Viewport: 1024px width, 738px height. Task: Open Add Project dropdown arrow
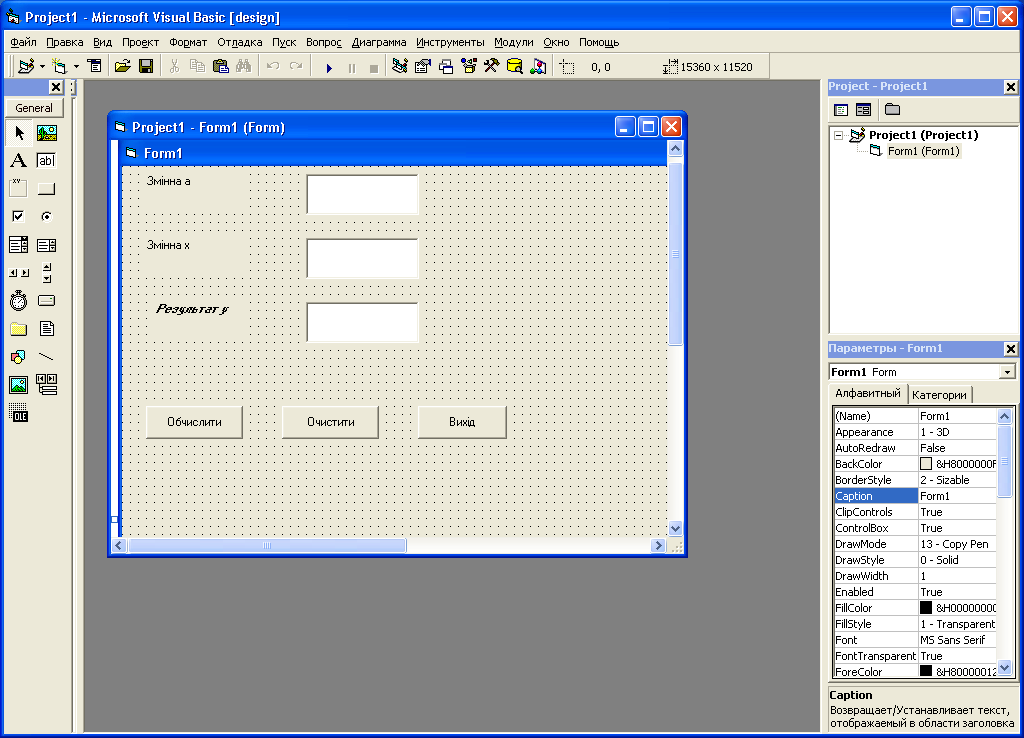click(x=42, y=67)
